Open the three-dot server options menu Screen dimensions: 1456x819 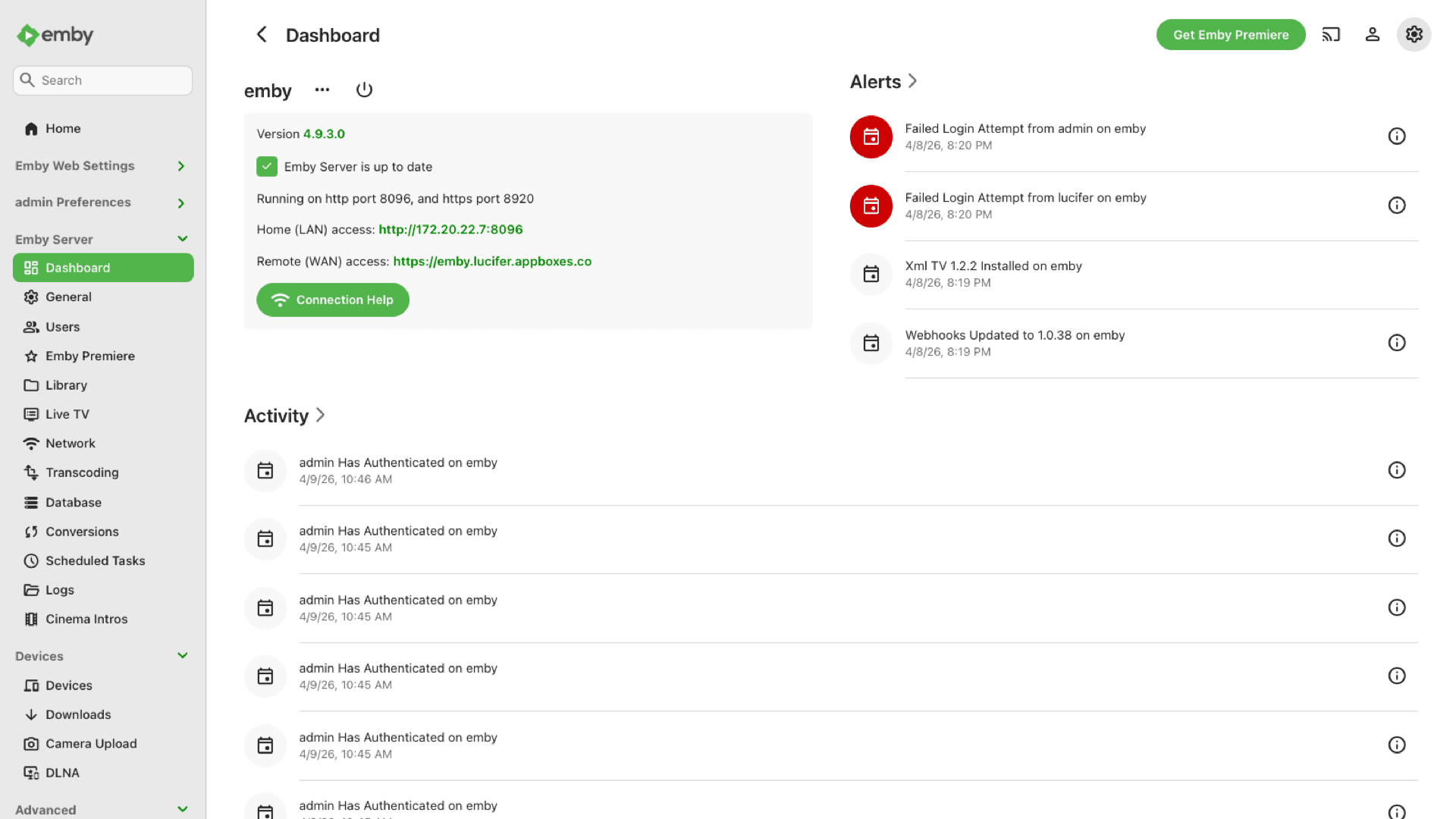point(322,89)
